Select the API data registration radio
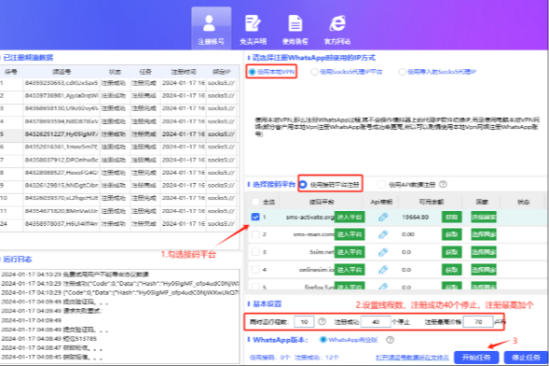This screenshot has height=366, width=549. [406, 184]
